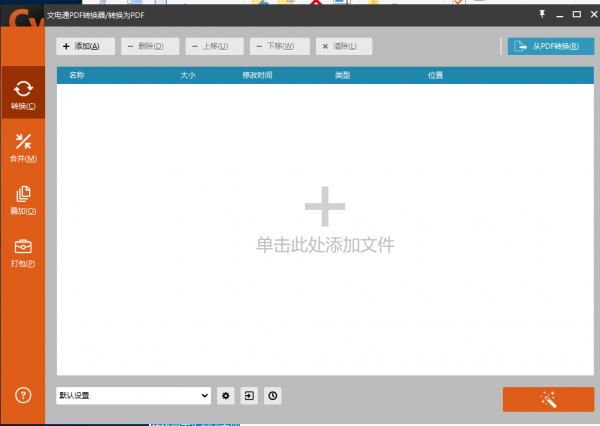Close the PDF converter window
The image size is (600, 426).
(x=594, y=14)
